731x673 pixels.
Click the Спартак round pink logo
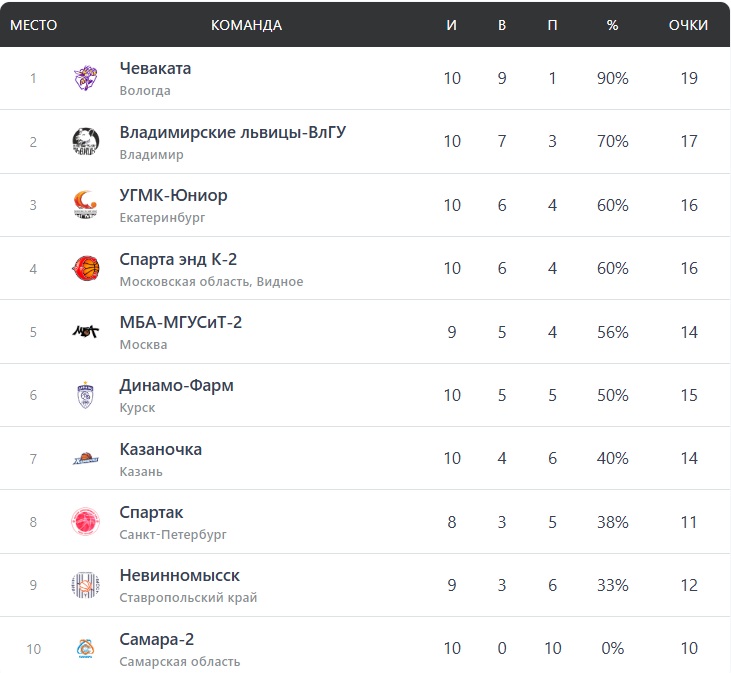pos(86,522)
